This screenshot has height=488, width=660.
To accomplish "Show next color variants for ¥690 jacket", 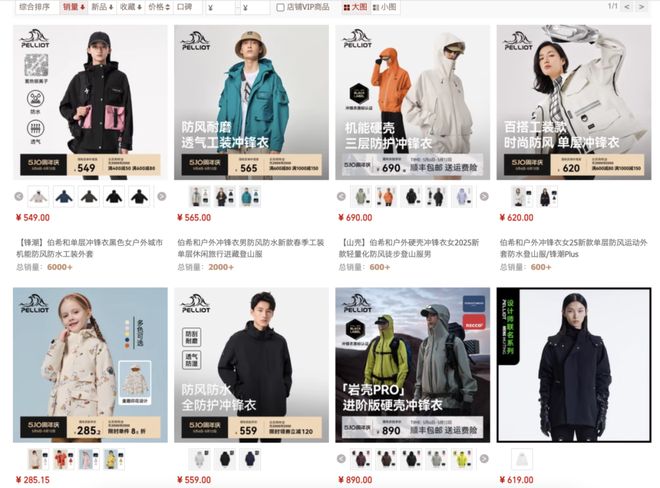I will point(484,196).
